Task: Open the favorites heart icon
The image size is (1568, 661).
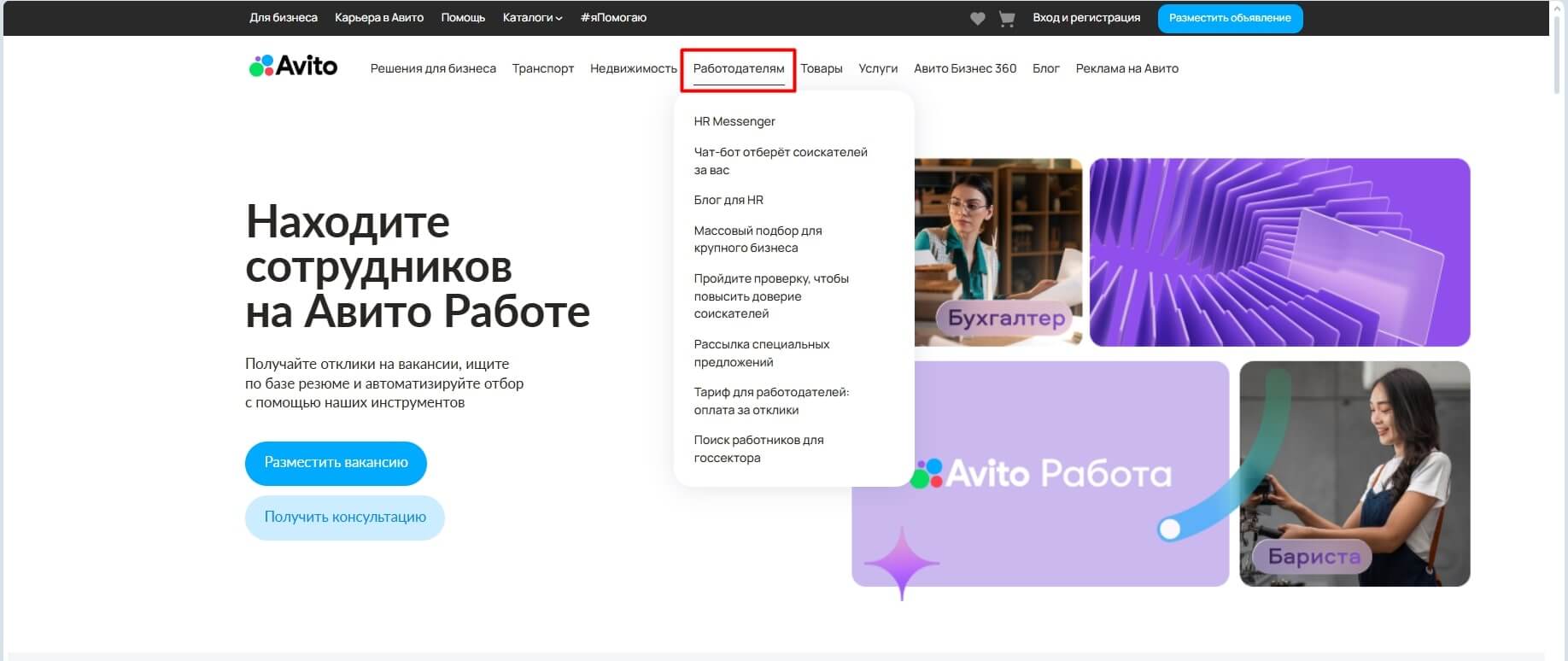Action: [x=978, y=18]
